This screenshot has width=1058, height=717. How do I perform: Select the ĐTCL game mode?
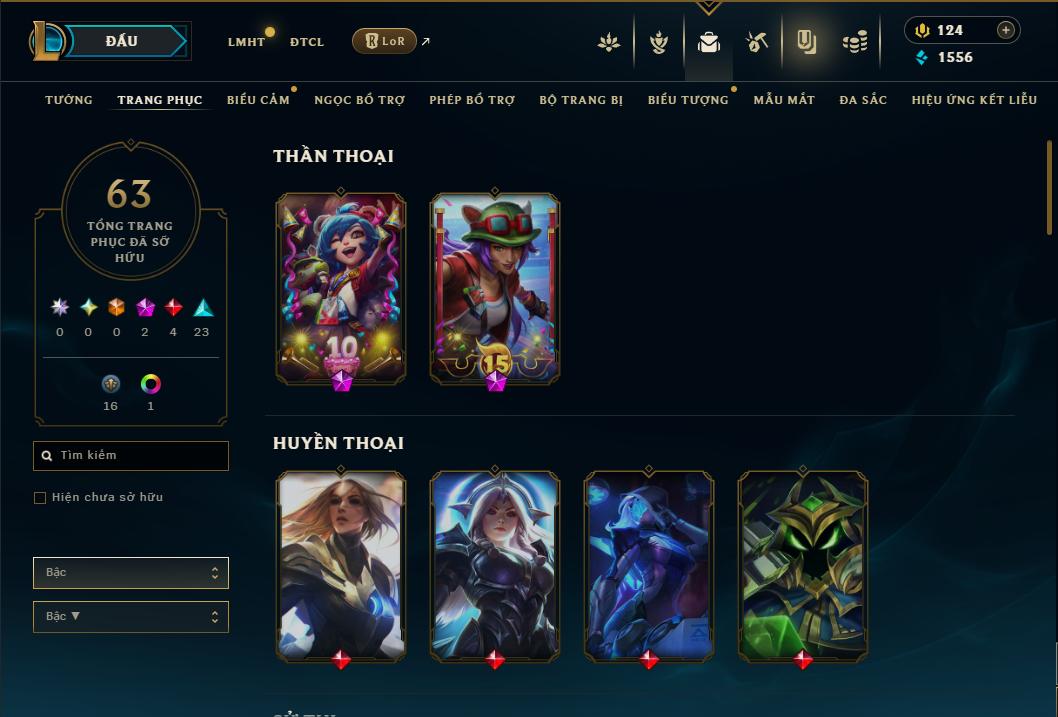click(x=307, y=42)
